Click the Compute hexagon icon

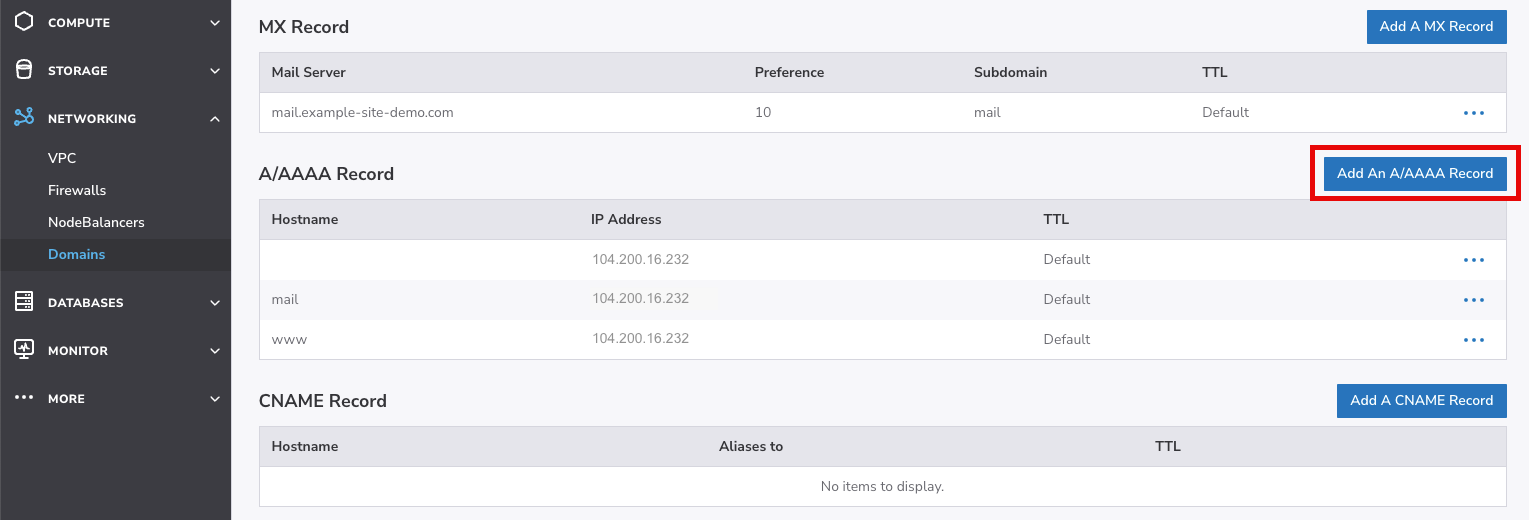[x=24, y=22]
